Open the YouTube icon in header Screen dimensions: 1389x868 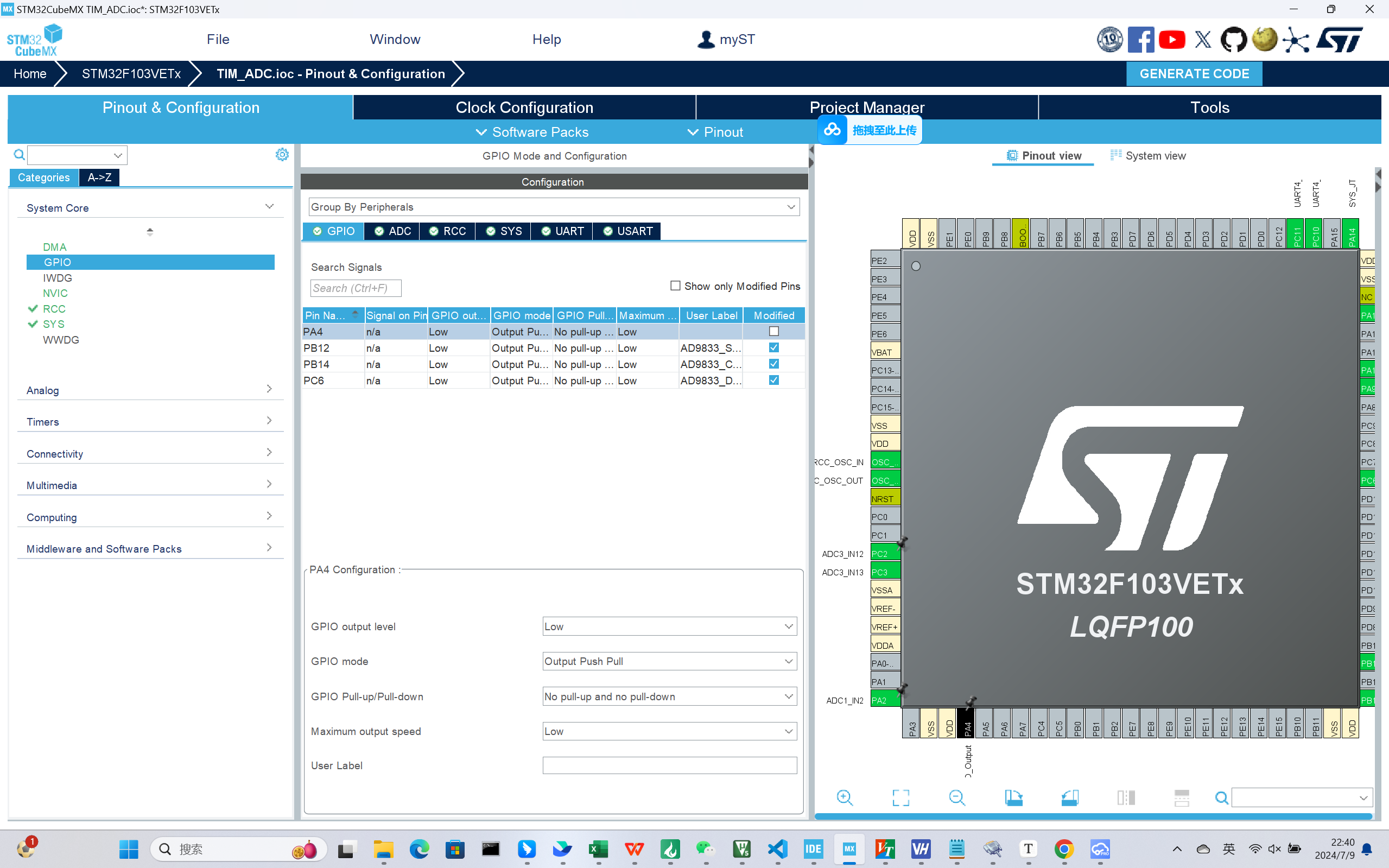pyautogui.click(x=1171, y=40)
